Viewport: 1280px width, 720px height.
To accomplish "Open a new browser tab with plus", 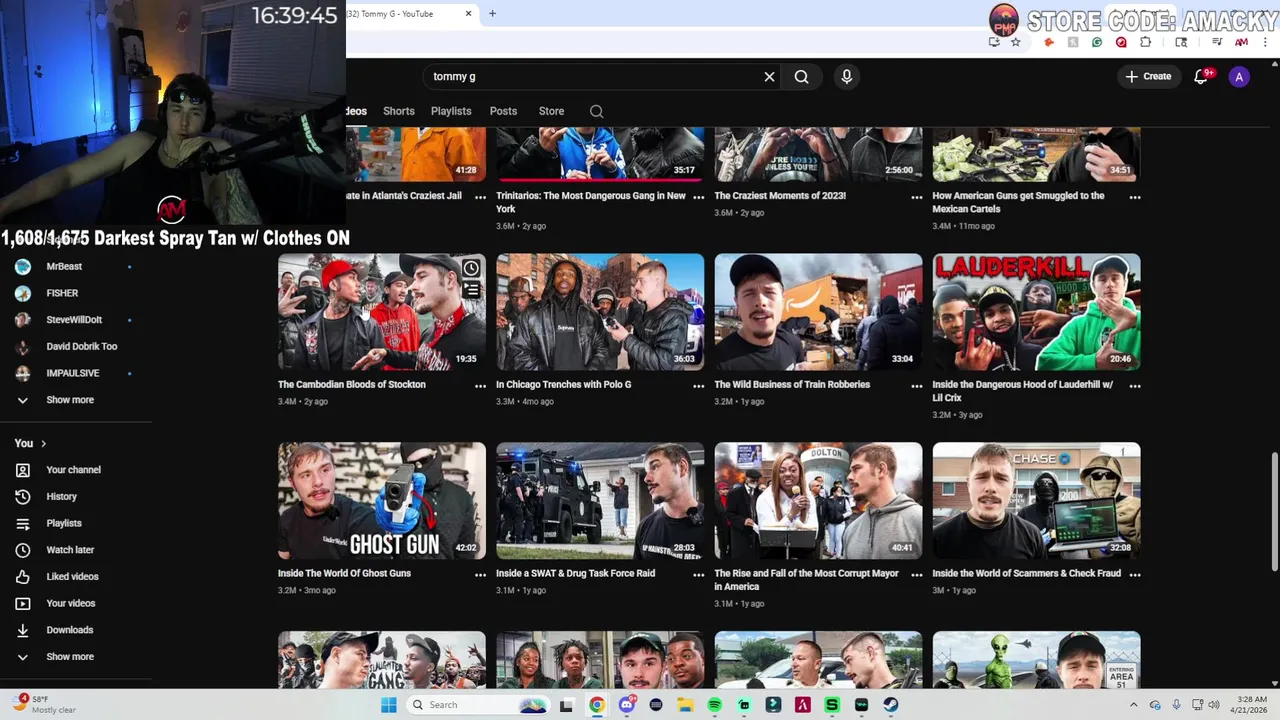I will click(x=492, y=14).
